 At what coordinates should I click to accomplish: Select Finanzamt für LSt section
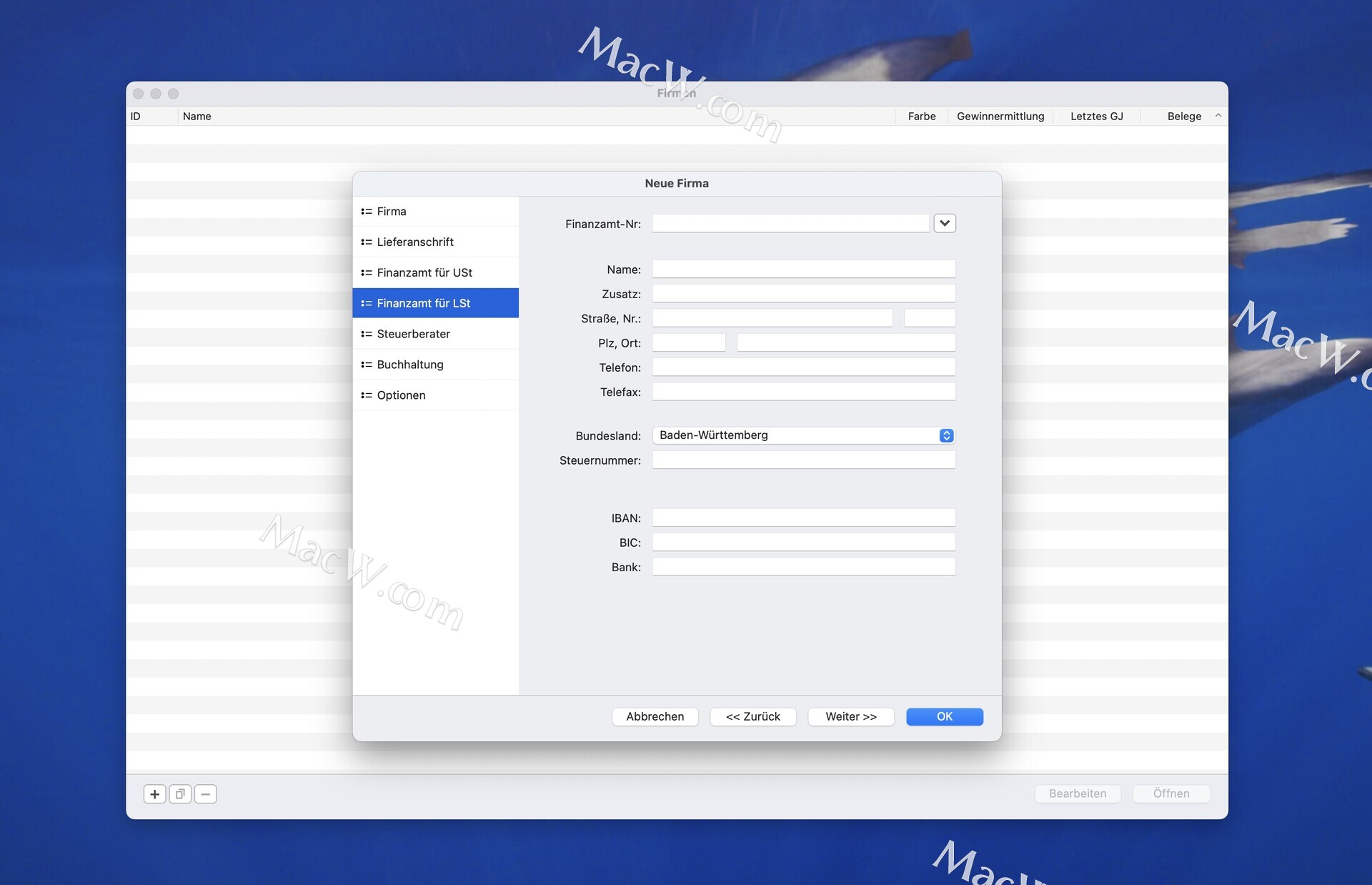point(436,303)
